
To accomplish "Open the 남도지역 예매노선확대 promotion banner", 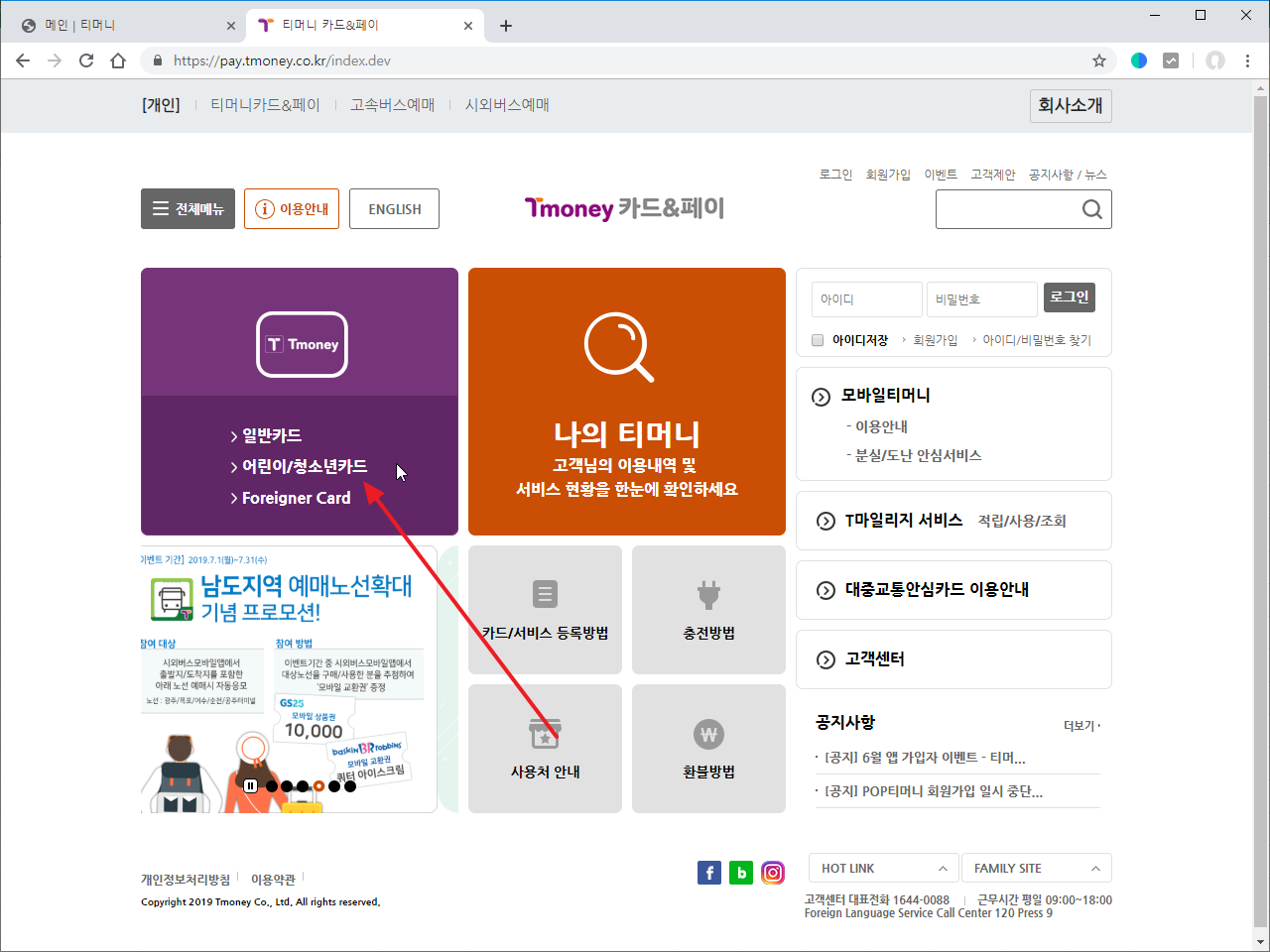I will (289, 679).
